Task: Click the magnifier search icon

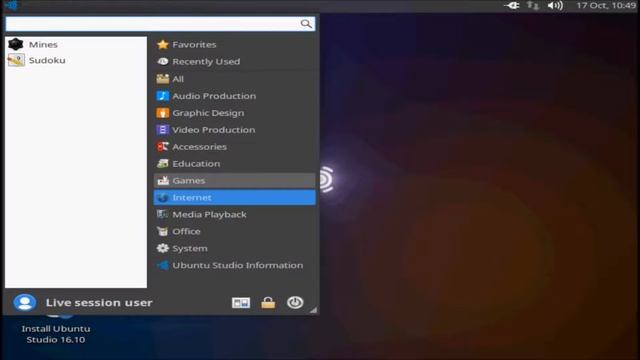Action: click(306, 24)
